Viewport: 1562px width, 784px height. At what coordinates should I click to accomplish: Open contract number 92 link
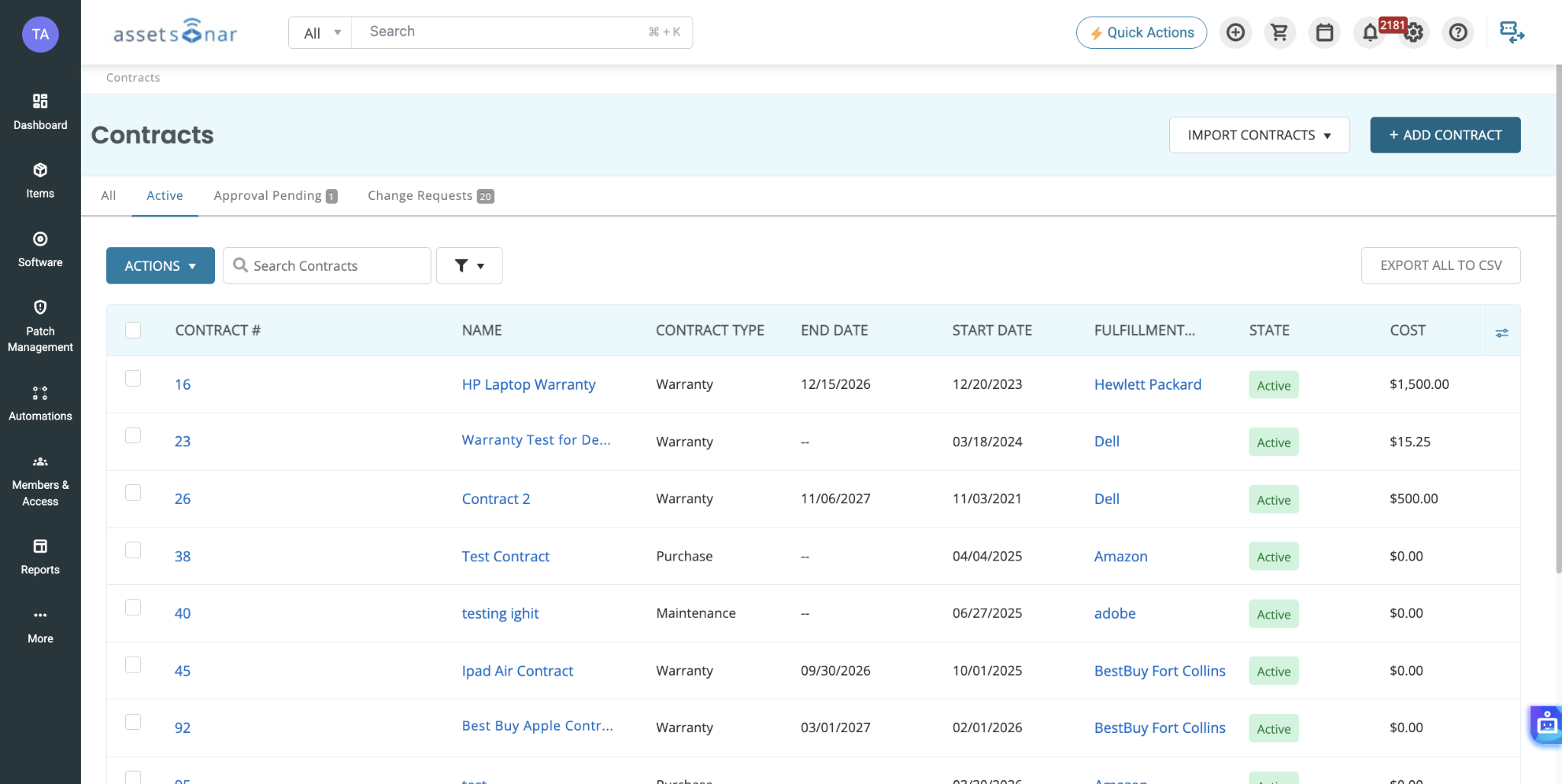(182, 728)
